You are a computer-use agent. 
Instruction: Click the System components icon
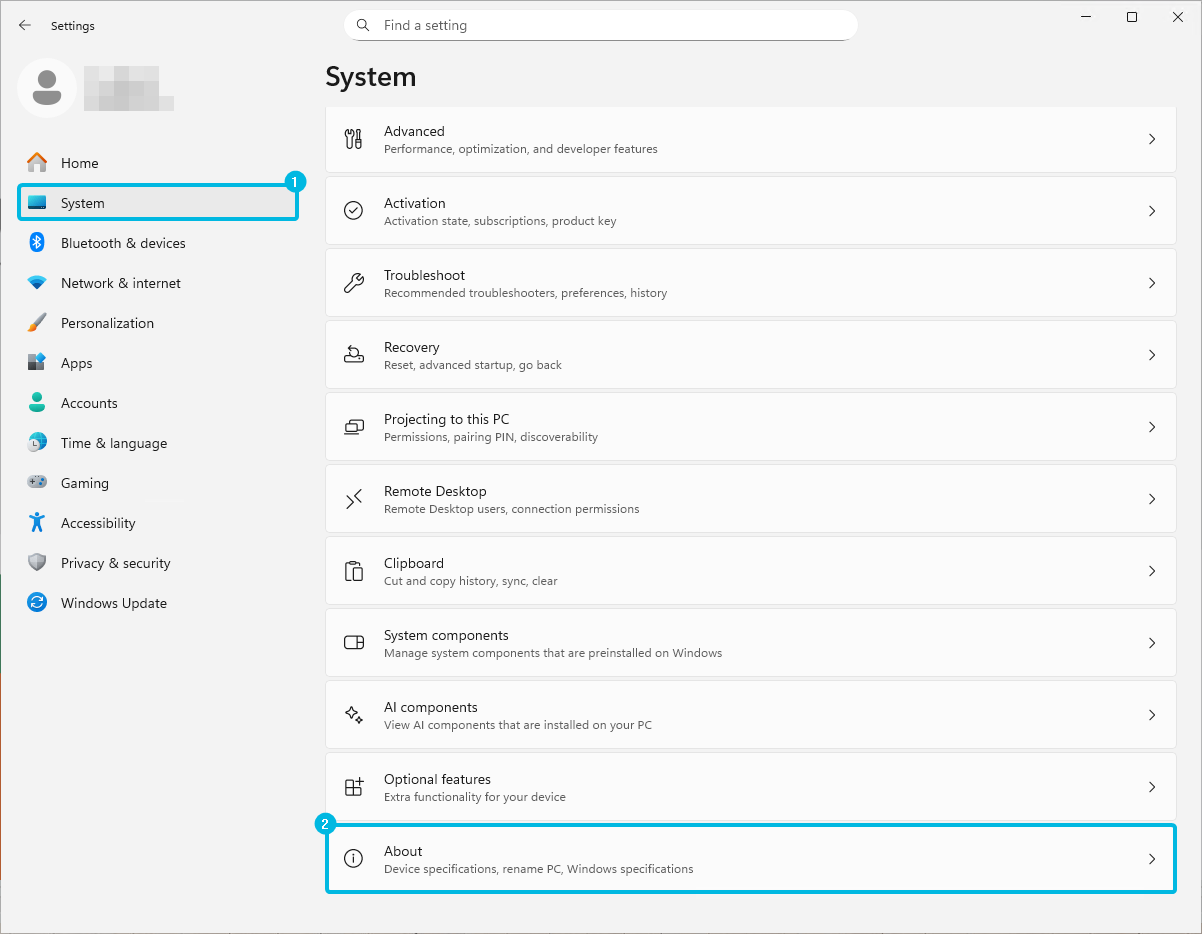coord(353,643)
